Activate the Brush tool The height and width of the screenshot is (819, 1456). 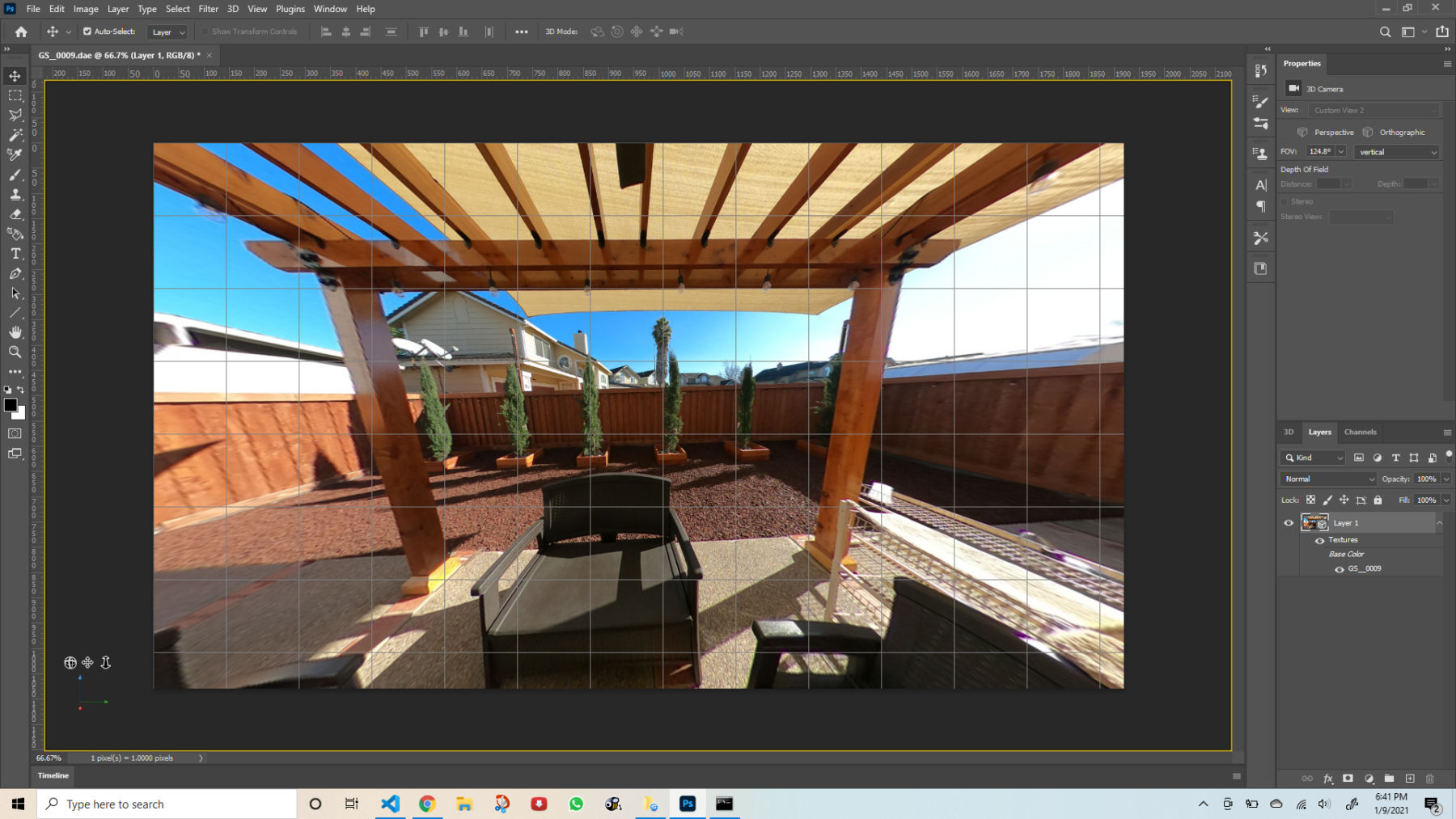15,174
